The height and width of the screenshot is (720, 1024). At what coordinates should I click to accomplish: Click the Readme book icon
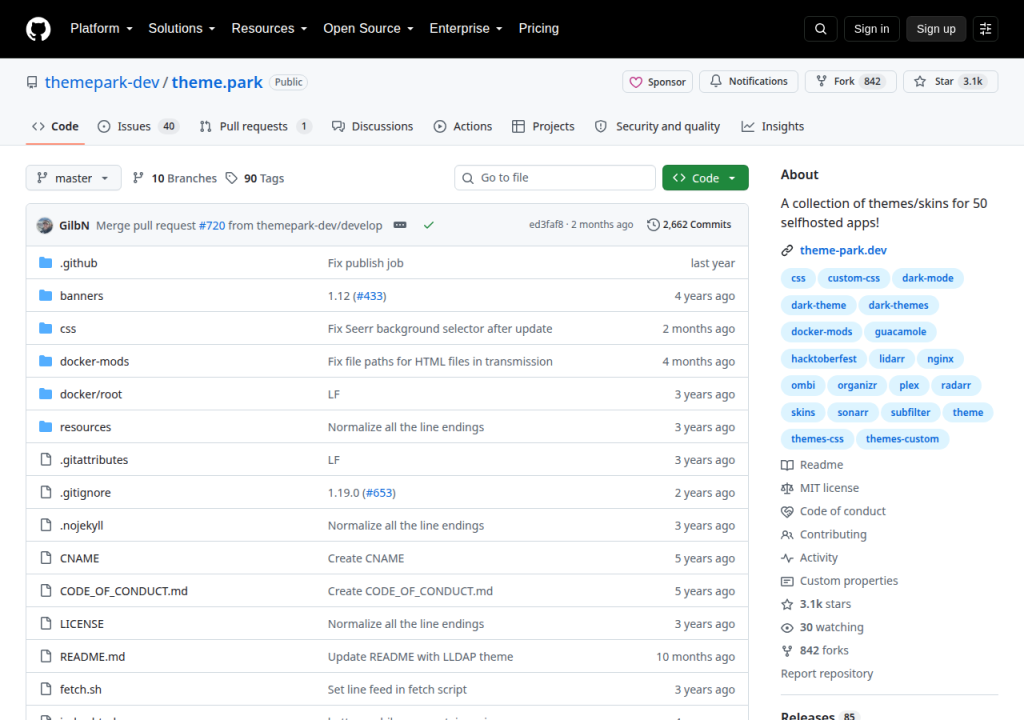click(787, 465)
